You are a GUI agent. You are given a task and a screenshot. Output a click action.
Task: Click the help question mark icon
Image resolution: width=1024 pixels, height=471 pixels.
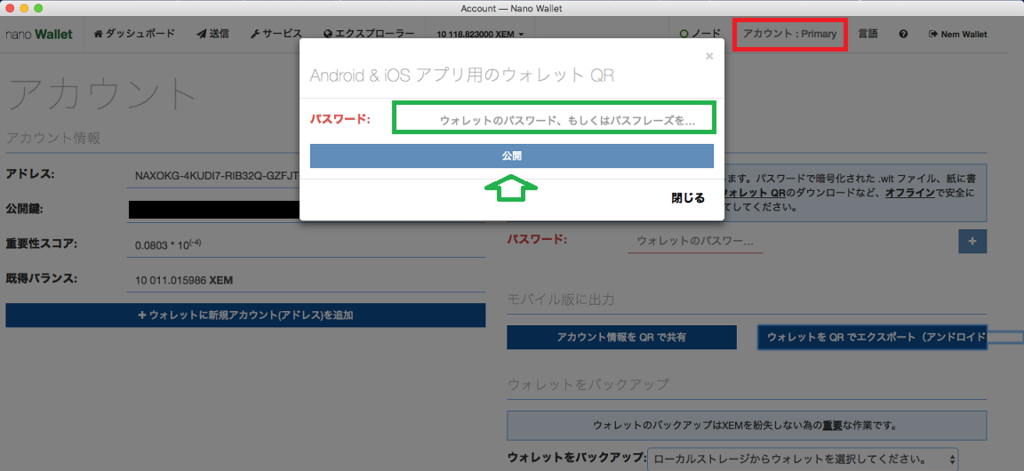click(x=903, y=34)
